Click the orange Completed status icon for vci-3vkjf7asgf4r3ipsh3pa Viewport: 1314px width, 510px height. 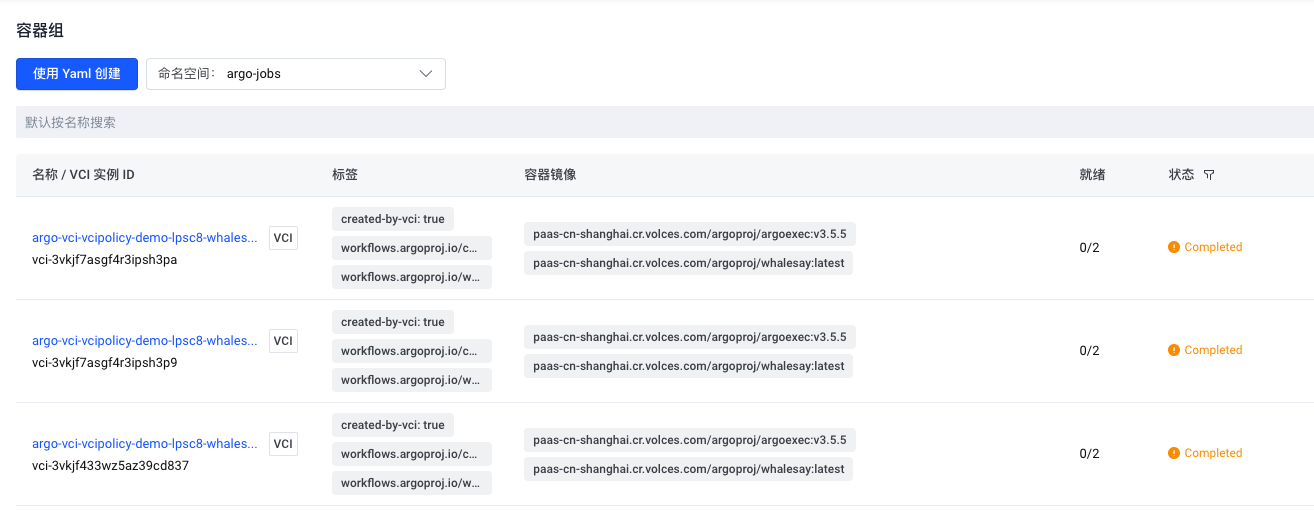(x=1174, y=247)
